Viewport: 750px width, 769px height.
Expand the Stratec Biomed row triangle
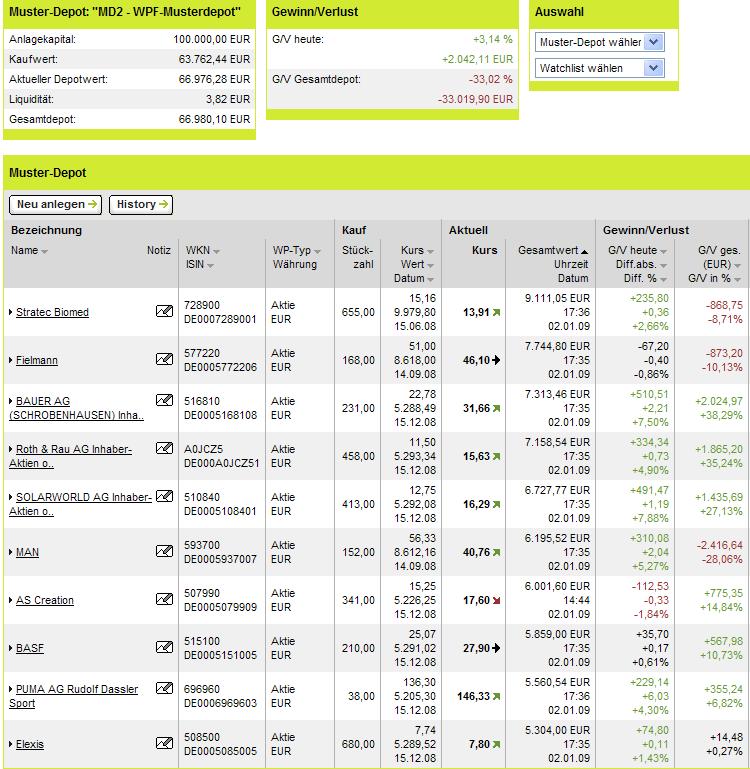pyautogui.click(x=11, y=312)
